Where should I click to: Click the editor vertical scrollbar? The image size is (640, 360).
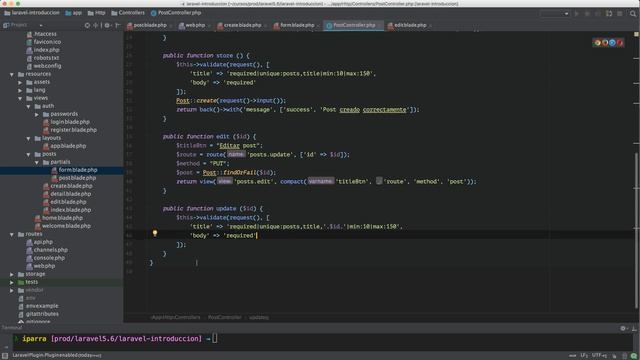636,231
